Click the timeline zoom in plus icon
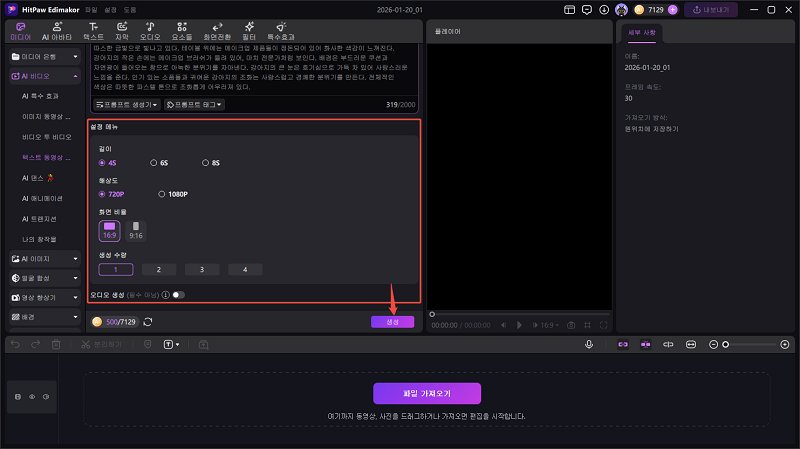Viewport: 800px width, 449px height. tap(785, 345)
